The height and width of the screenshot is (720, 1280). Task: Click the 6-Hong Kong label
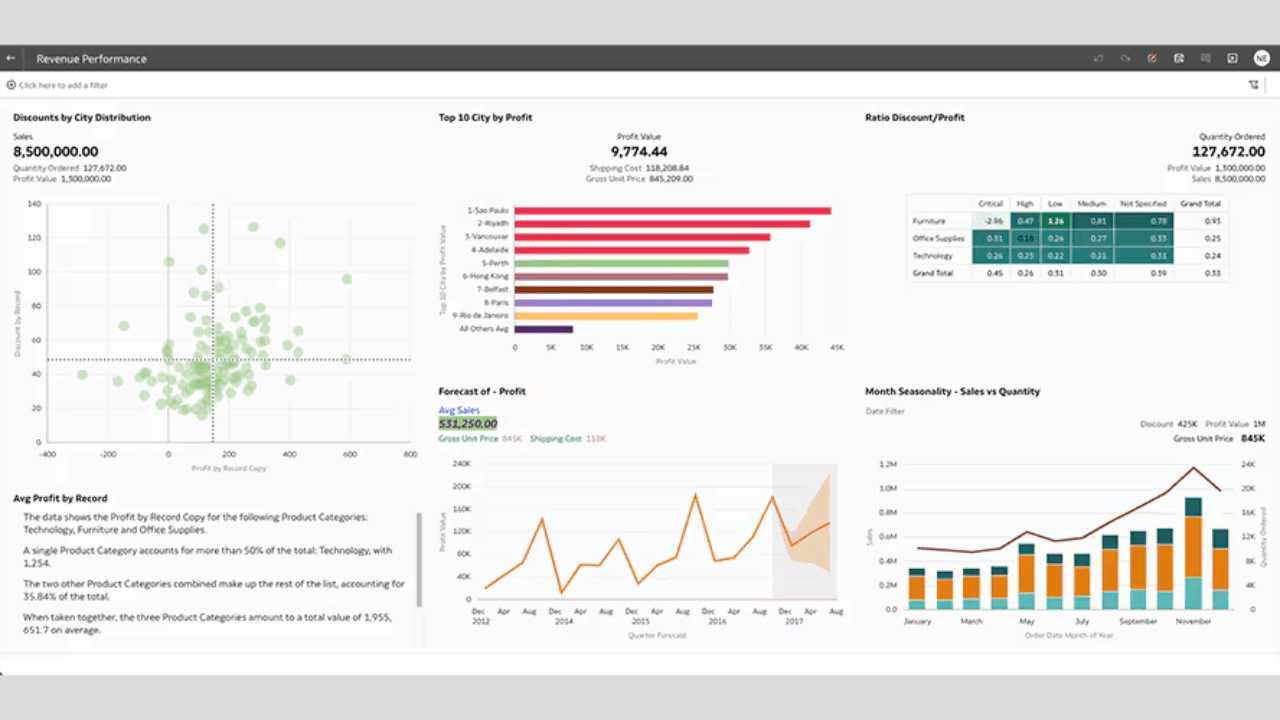coord(486,276)
